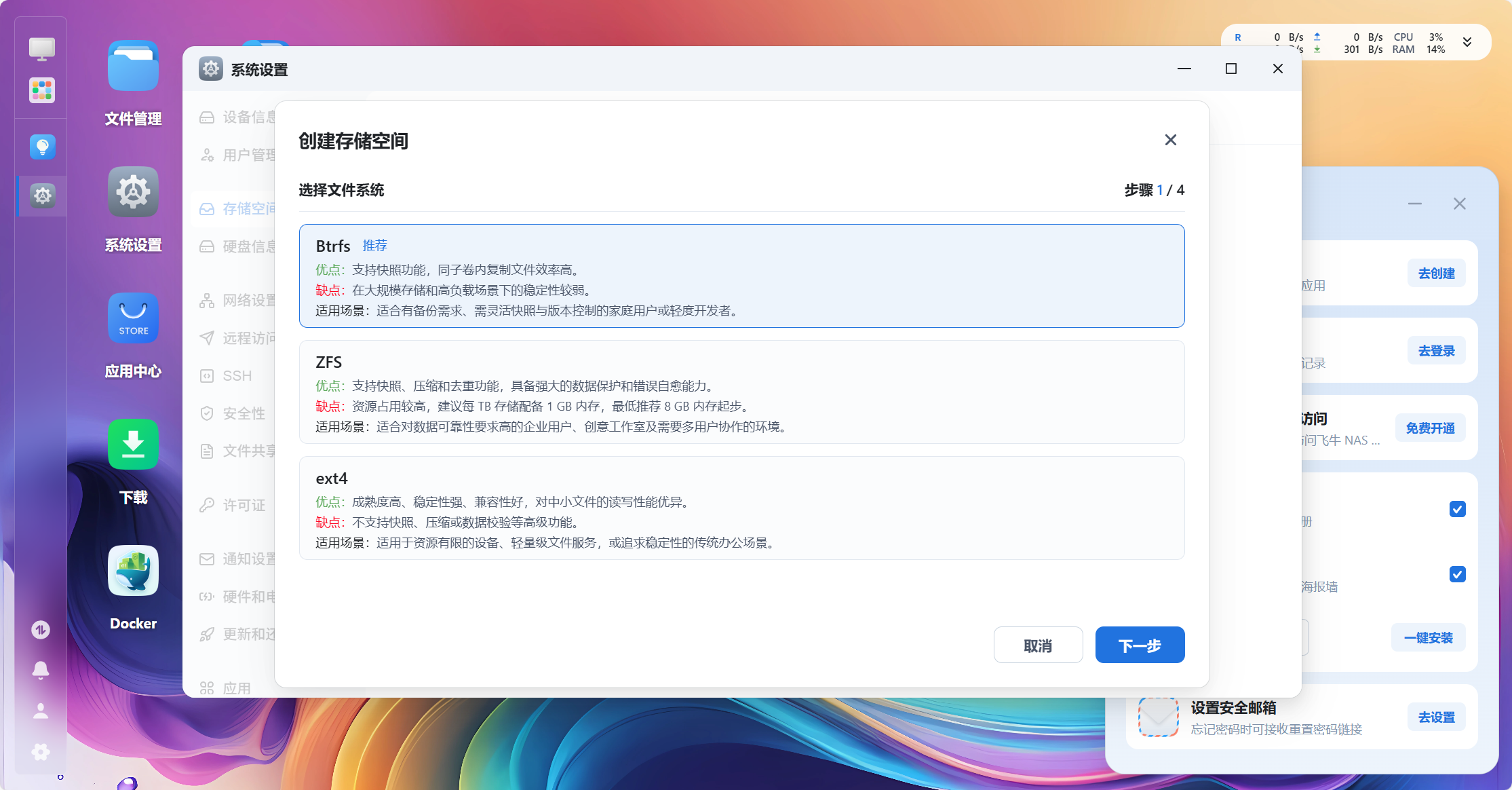Go to 许可证 in the settings sidebar

point(244,505)
